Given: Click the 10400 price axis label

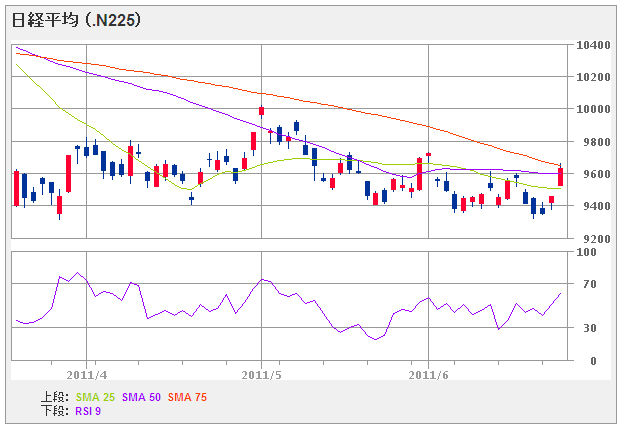Looking at the screenshot, I should 593,45.
